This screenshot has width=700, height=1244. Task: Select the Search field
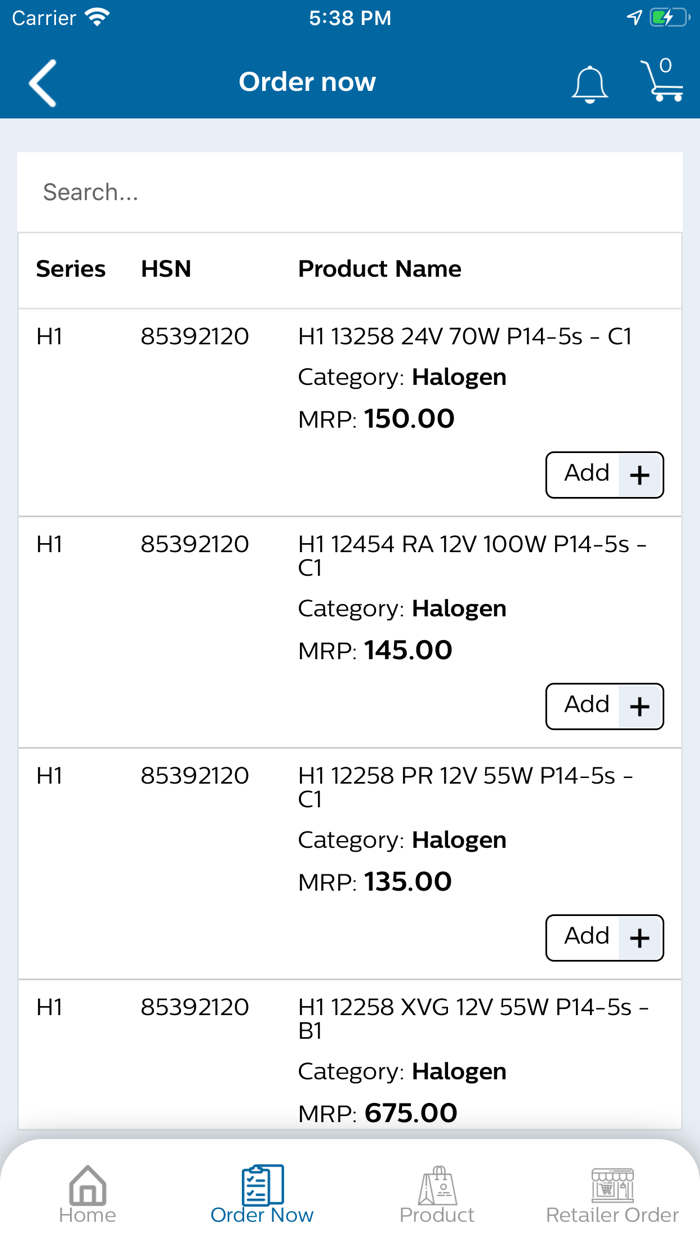click(x=350, y=192)
